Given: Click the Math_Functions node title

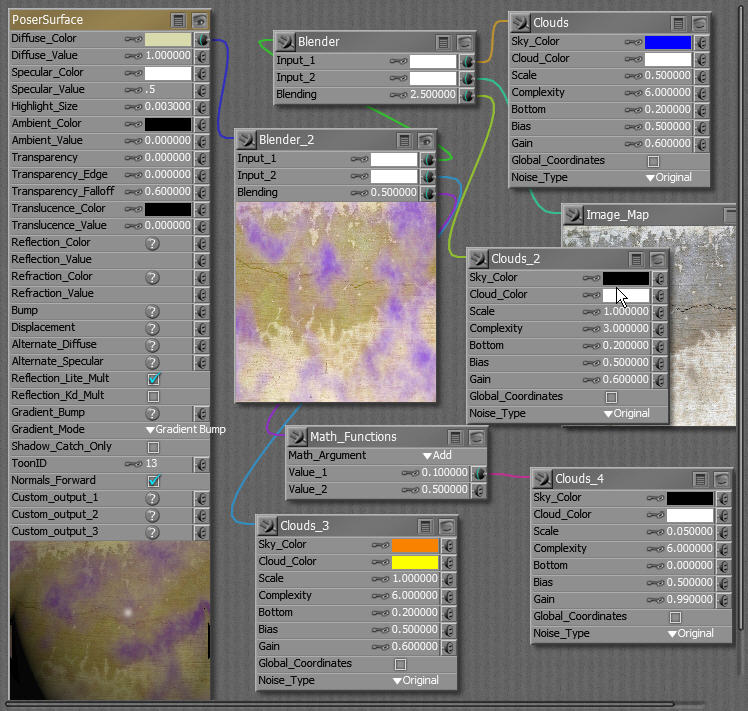Looking at the screenshot, I should (x=353, y=437).
